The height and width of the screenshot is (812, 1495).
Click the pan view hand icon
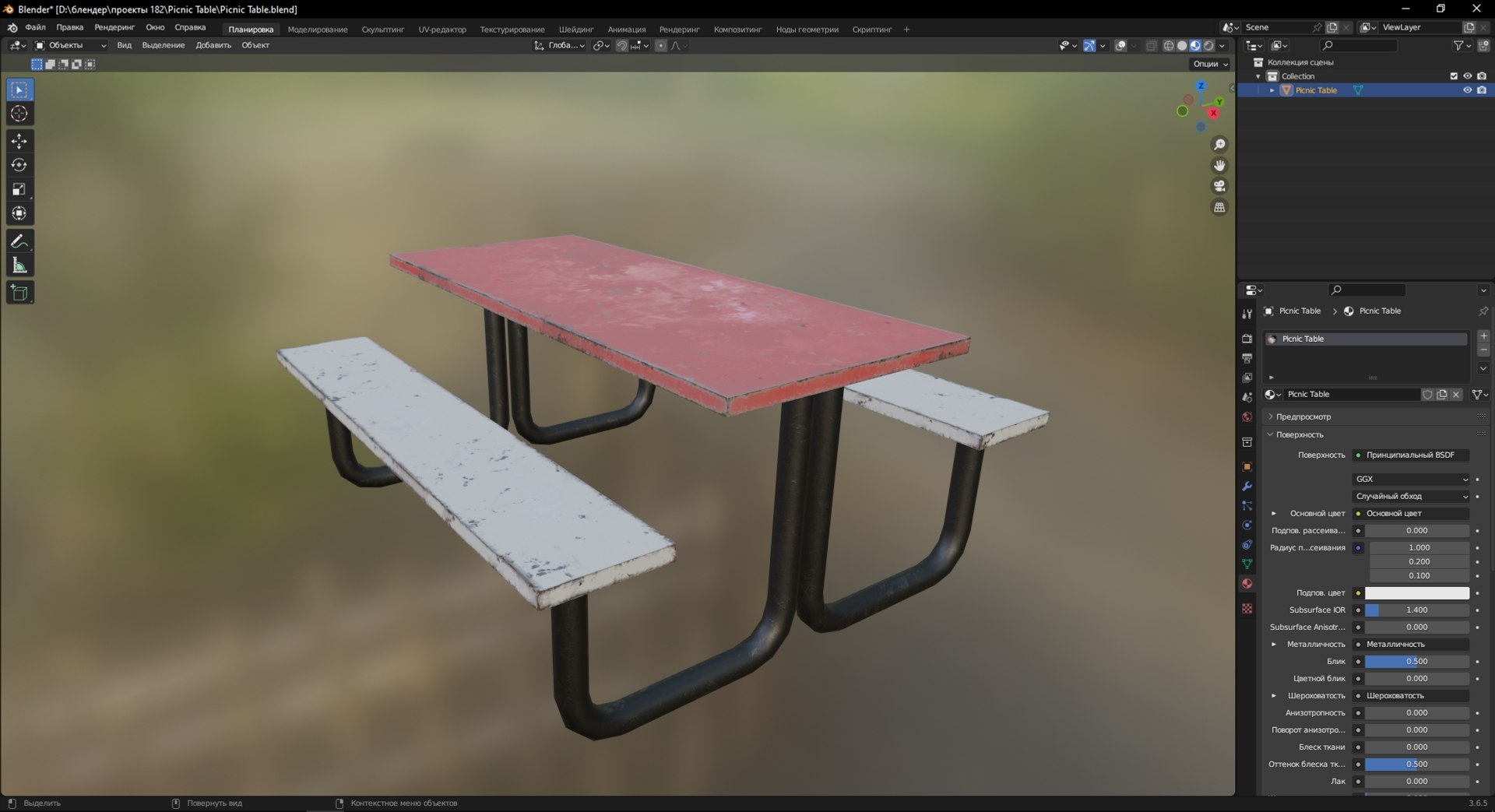pos(1219,165)
